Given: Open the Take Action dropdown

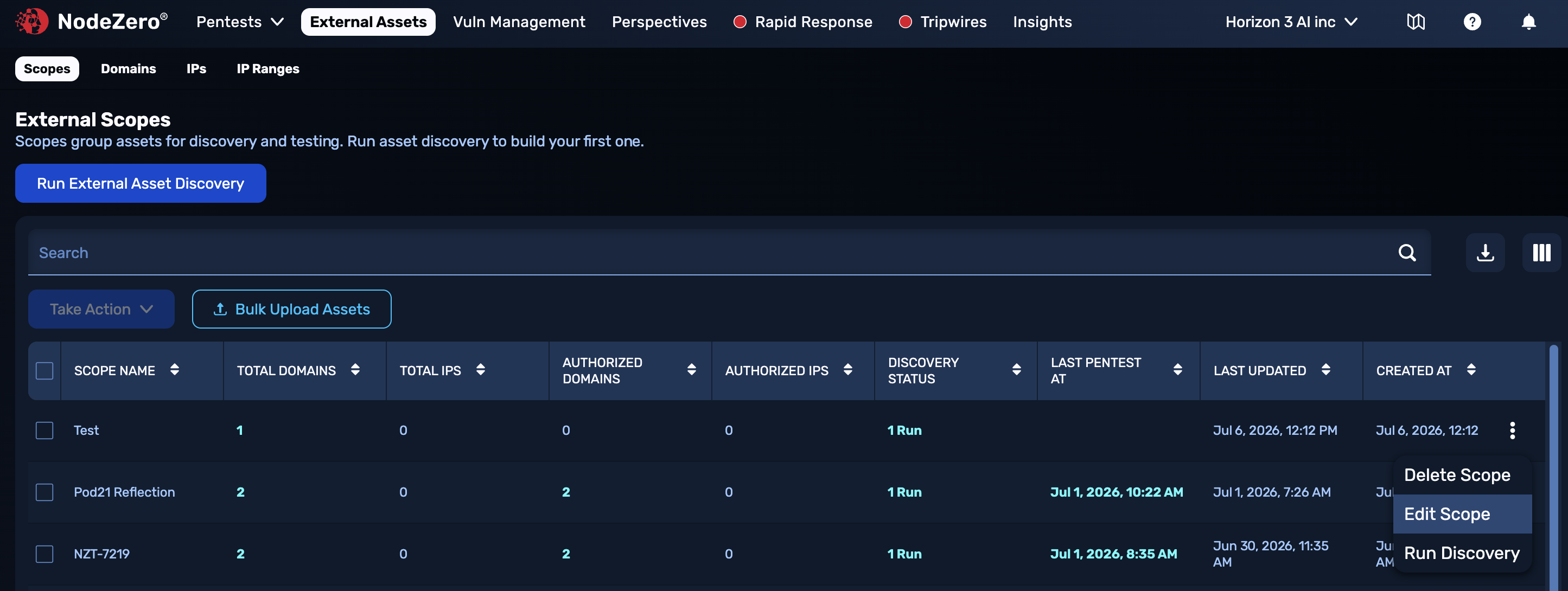Looking at the screenshot, I should [x=101, y=309].
